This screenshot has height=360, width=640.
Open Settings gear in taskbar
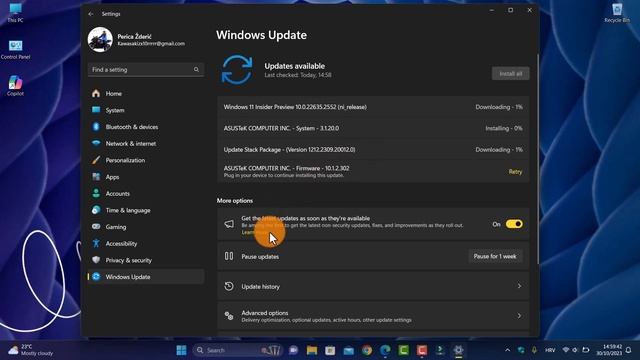pyautogui.click(x=458, y=350)
